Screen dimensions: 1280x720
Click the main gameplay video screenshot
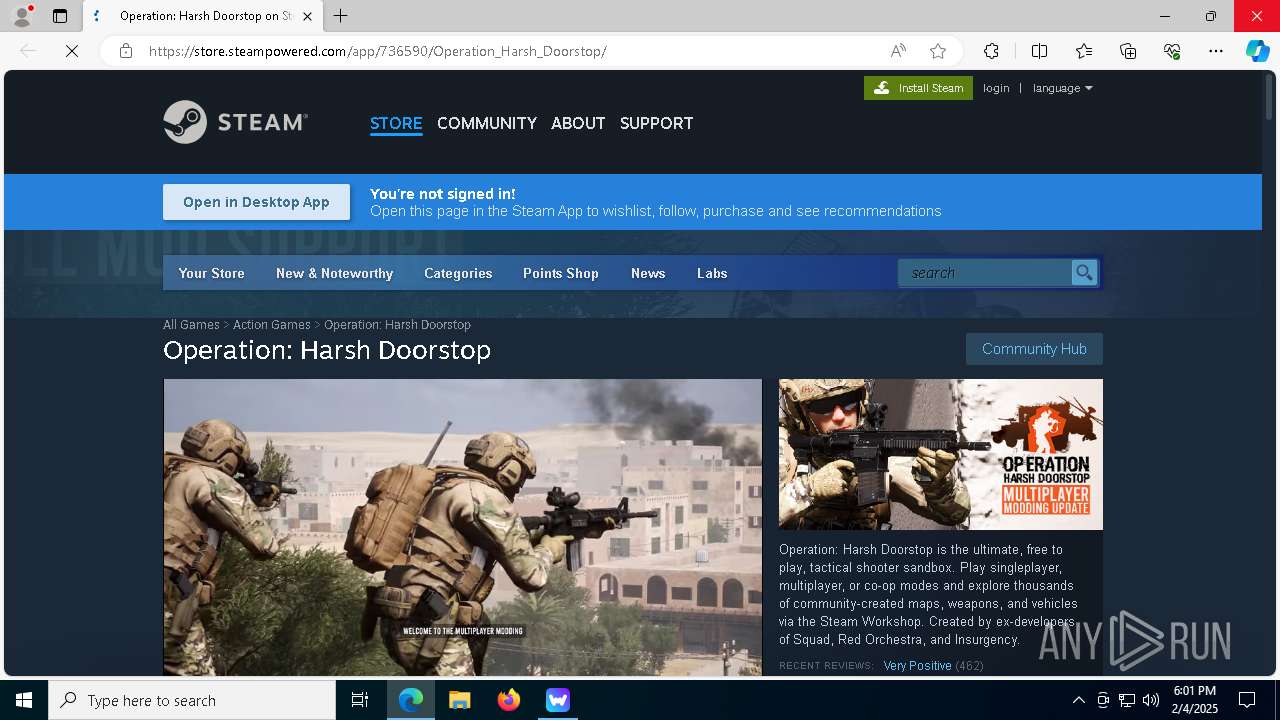click(x=463, y=527)
